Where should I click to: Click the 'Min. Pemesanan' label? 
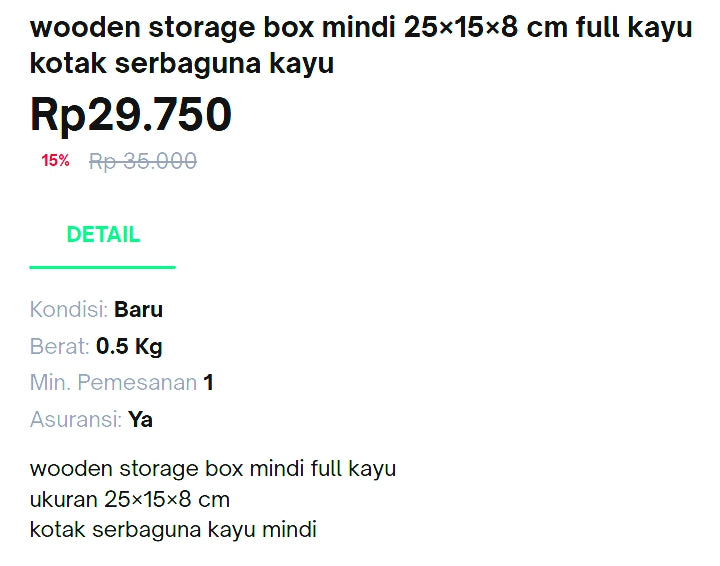coord(113,382)
